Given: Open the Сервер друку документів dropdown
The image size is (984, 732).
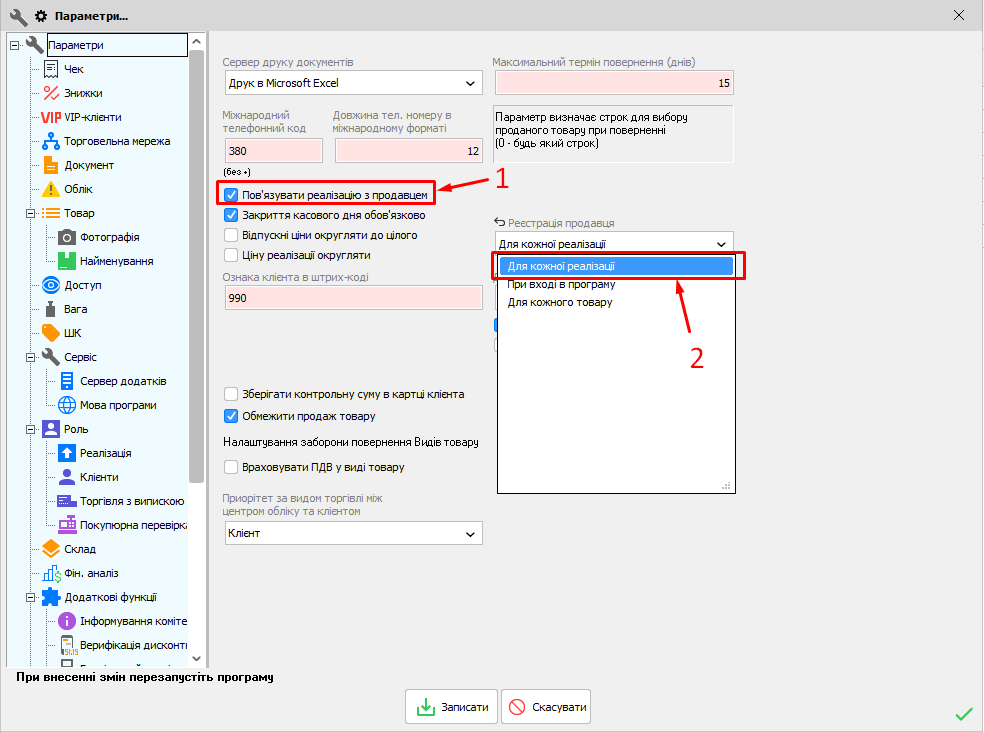Looking at the screenshot, I should 353,83.
